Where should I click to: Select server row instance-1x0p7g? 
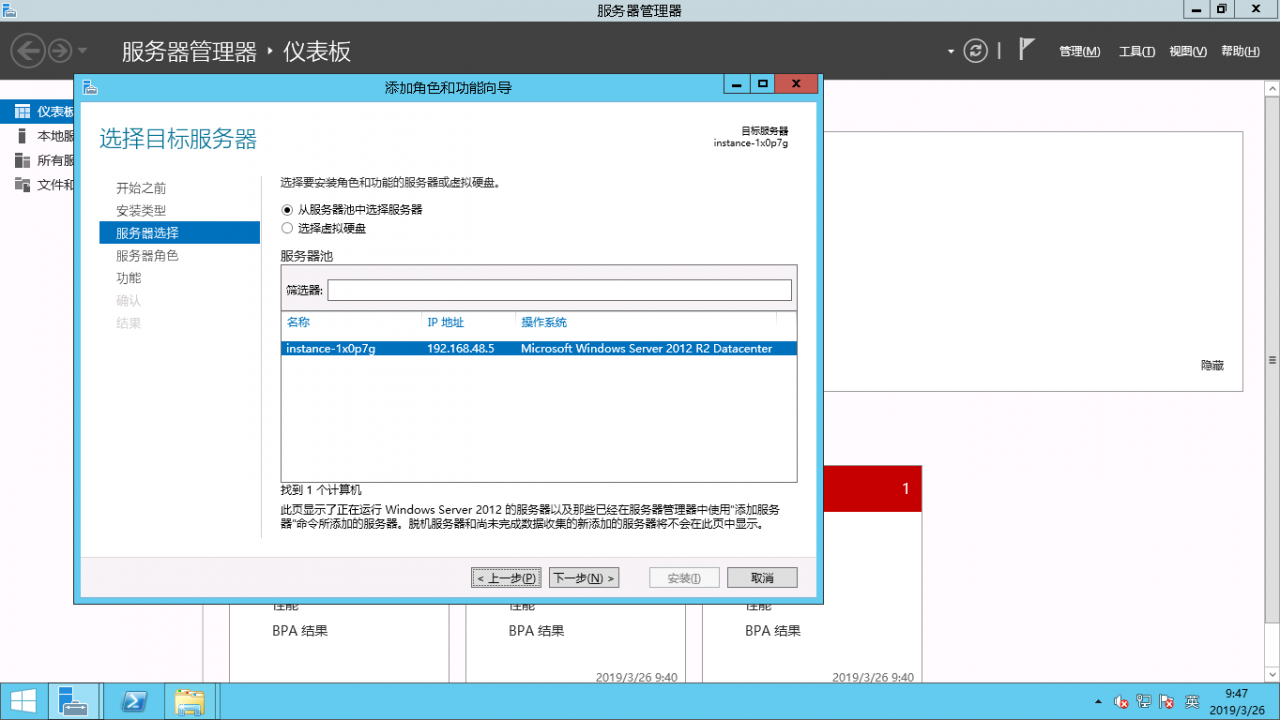point(539,348)
